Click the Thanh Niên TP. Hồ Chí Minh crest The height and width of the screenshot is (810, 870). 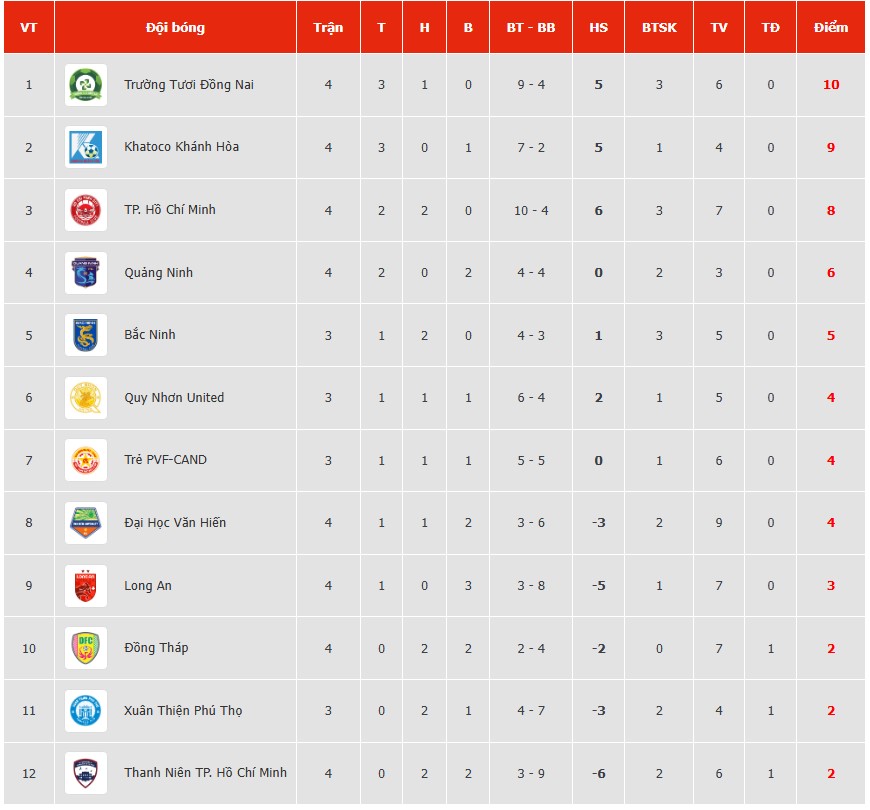(86, 773)
